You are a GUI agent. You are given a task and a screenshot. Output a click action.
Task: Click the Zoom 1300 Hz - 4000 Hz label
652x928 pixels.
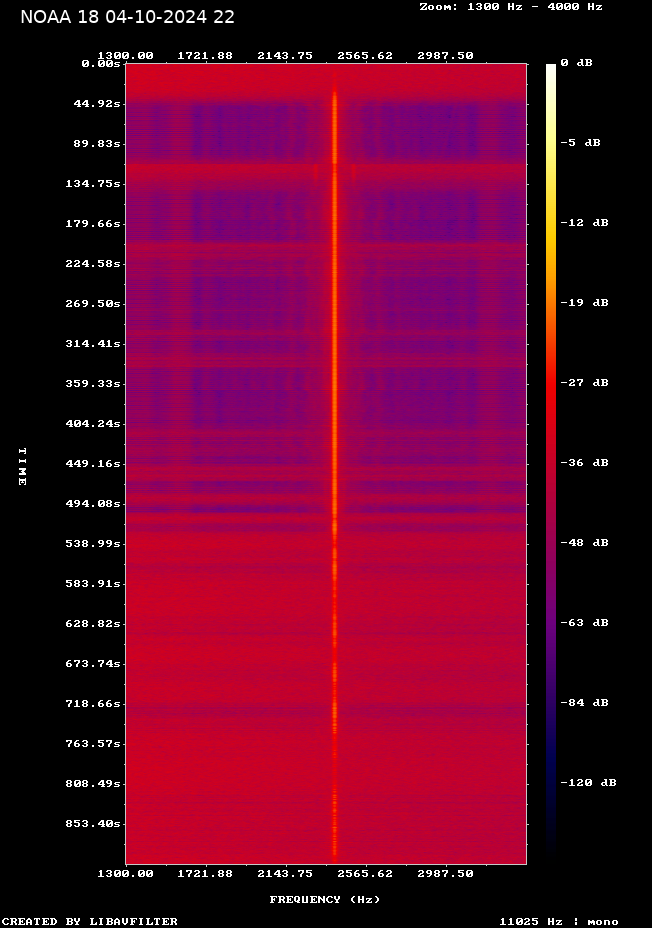click(x=510, y=7)
